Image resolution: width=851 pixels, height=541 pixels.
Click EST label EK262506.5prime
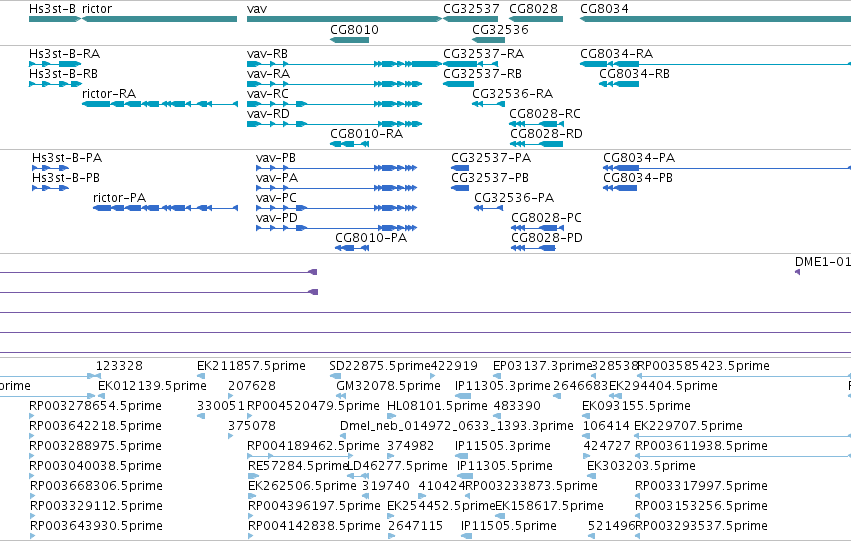[302, 486]
